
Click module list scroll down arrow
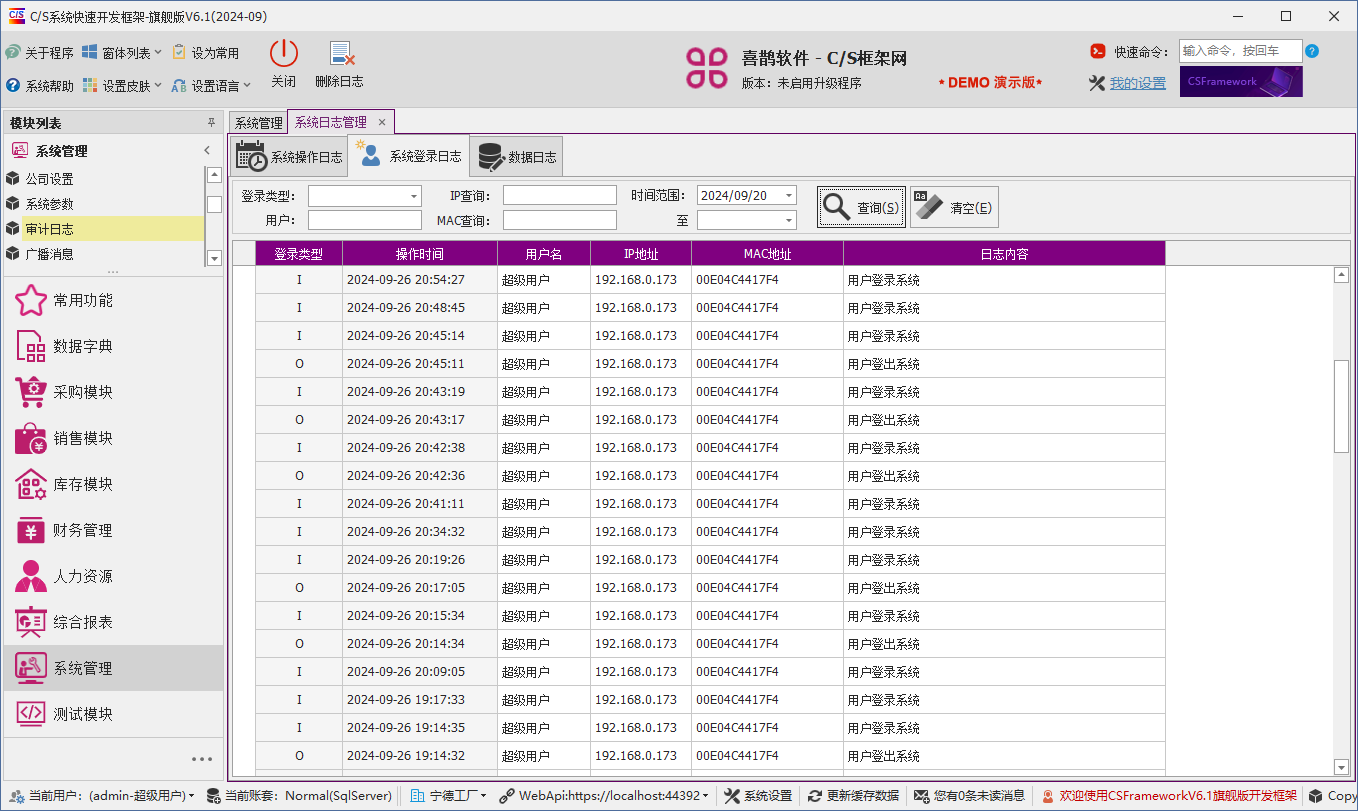tap(213, 258)
